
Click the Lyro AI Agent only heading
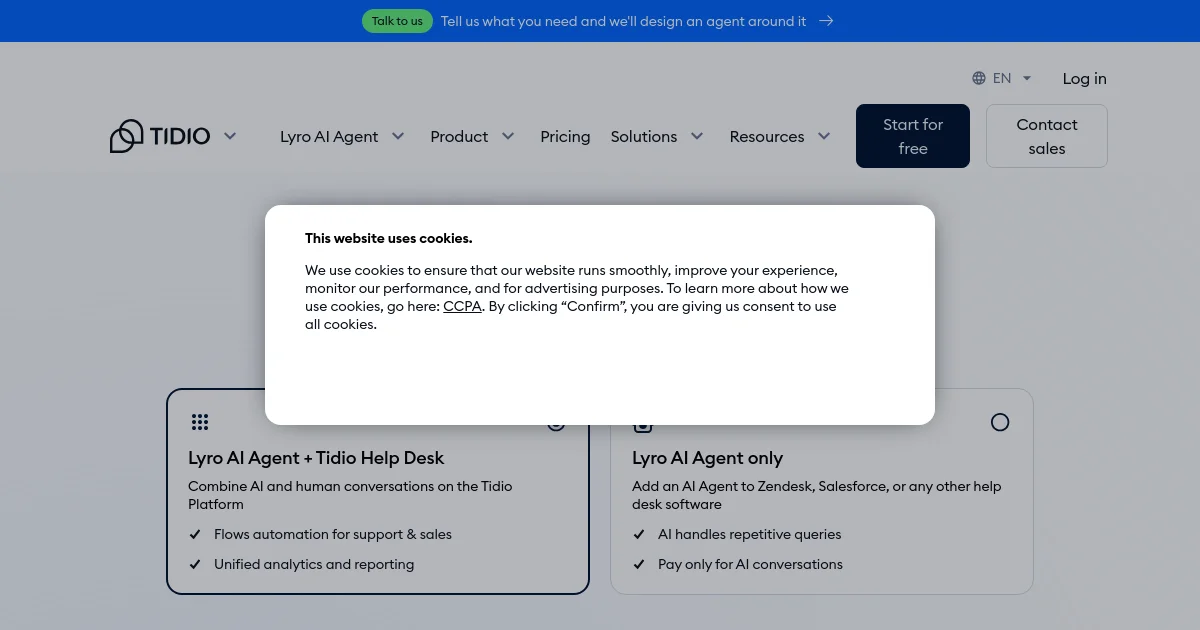coord(707,458)
